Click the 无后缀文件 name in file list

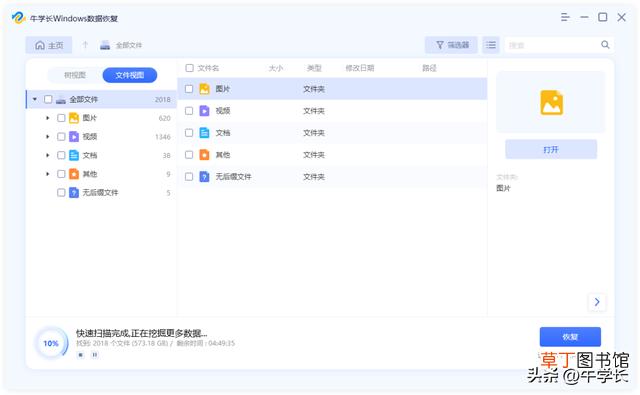[x=233, y=177]
